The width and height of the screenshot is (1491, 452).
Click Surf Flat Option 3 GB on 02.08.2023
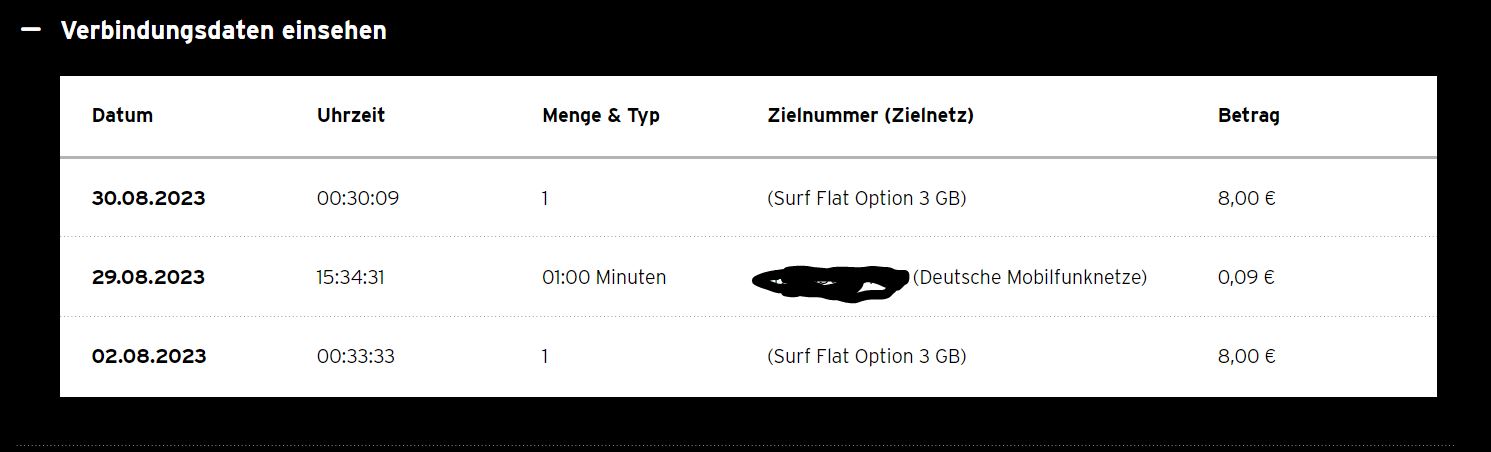pos(867,356)
